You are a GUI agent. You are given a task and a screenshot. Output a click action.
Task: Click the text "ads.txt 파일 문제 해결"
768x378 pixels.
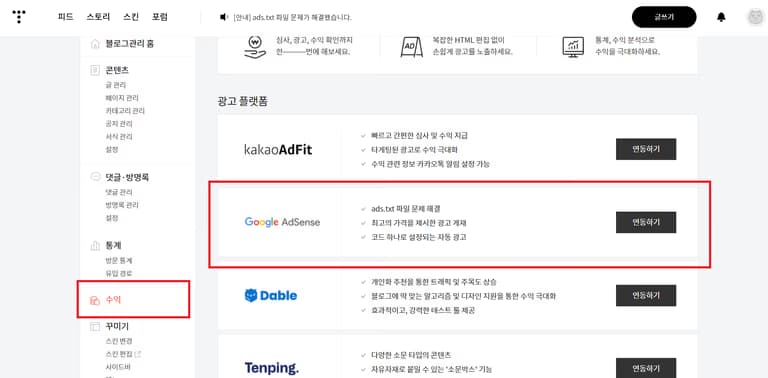[407, 209]
